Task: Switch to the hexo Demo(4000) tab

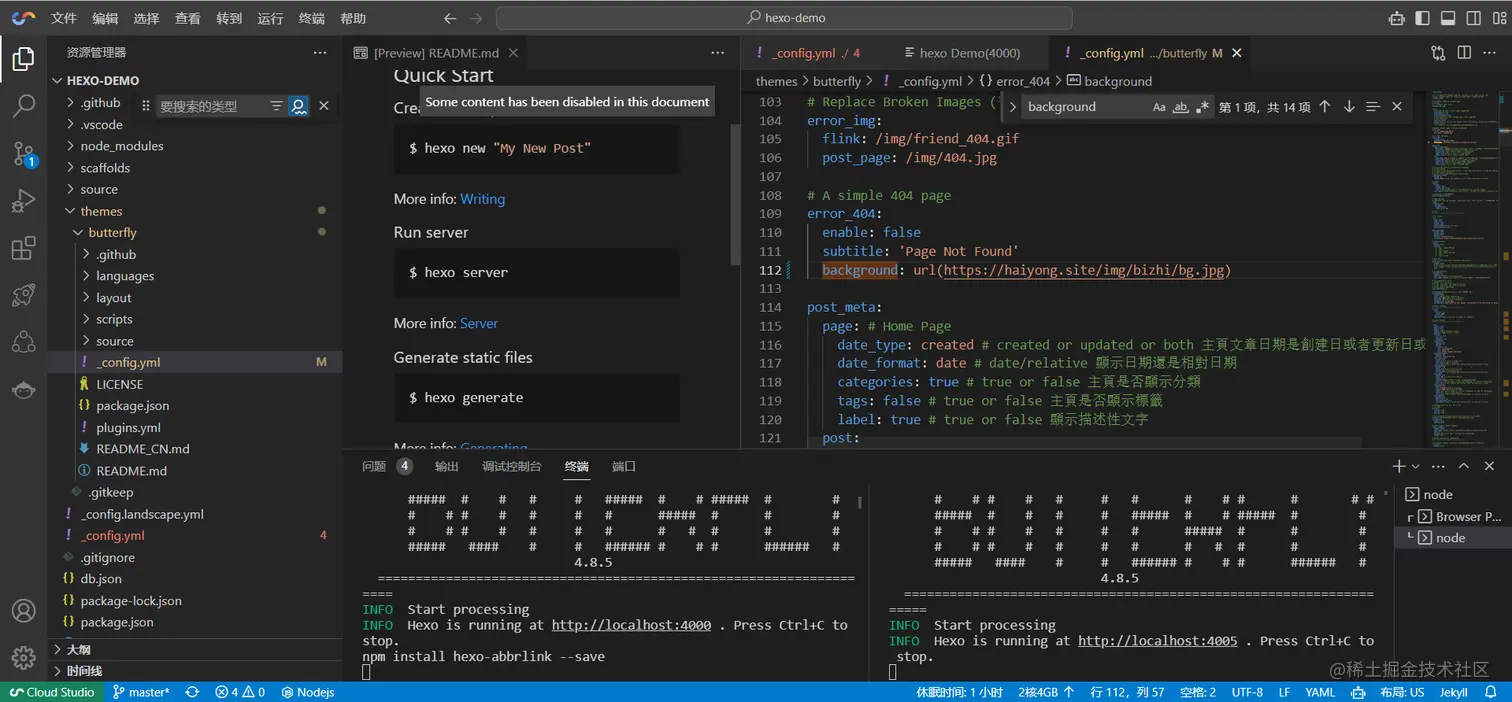Action: pyautogui.click(x=969, y=53)
